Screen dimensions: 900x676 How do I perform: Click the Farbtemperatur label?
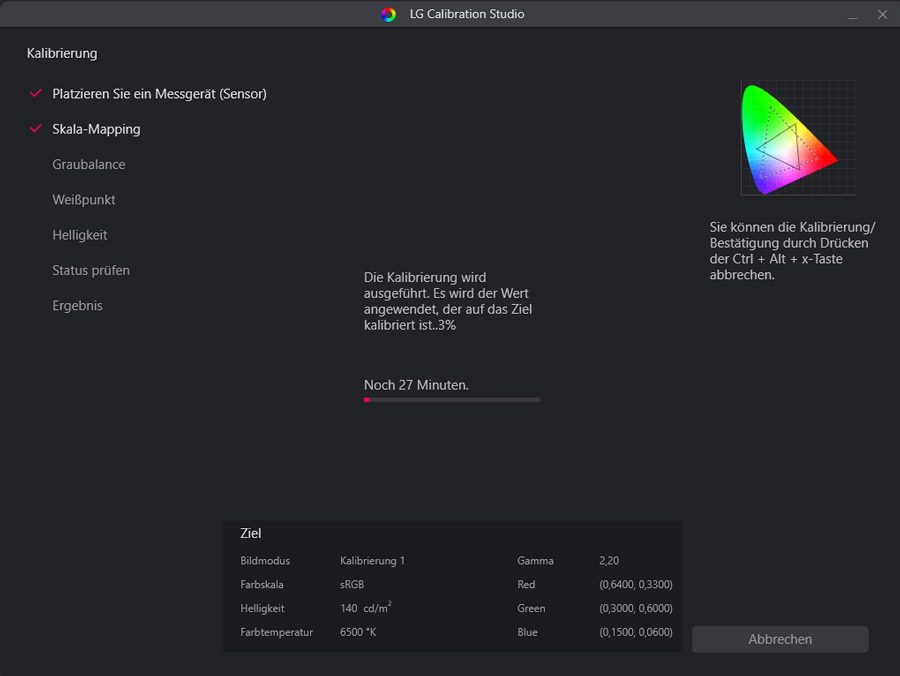[x=277, y=632]
